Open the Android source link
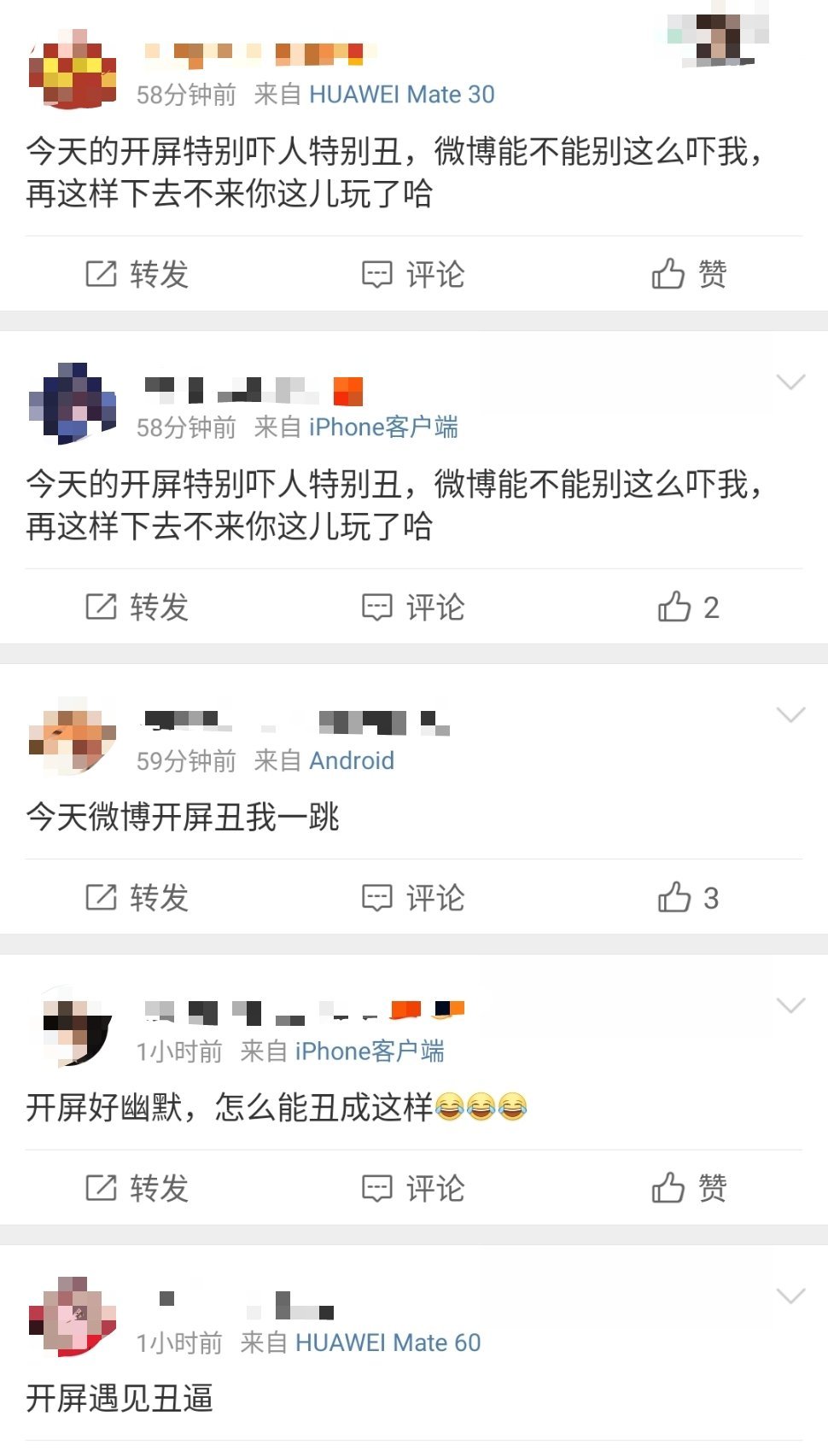The width and height of the screenshot is (828, 1456). pyautogui.click(x=352, y=760)
